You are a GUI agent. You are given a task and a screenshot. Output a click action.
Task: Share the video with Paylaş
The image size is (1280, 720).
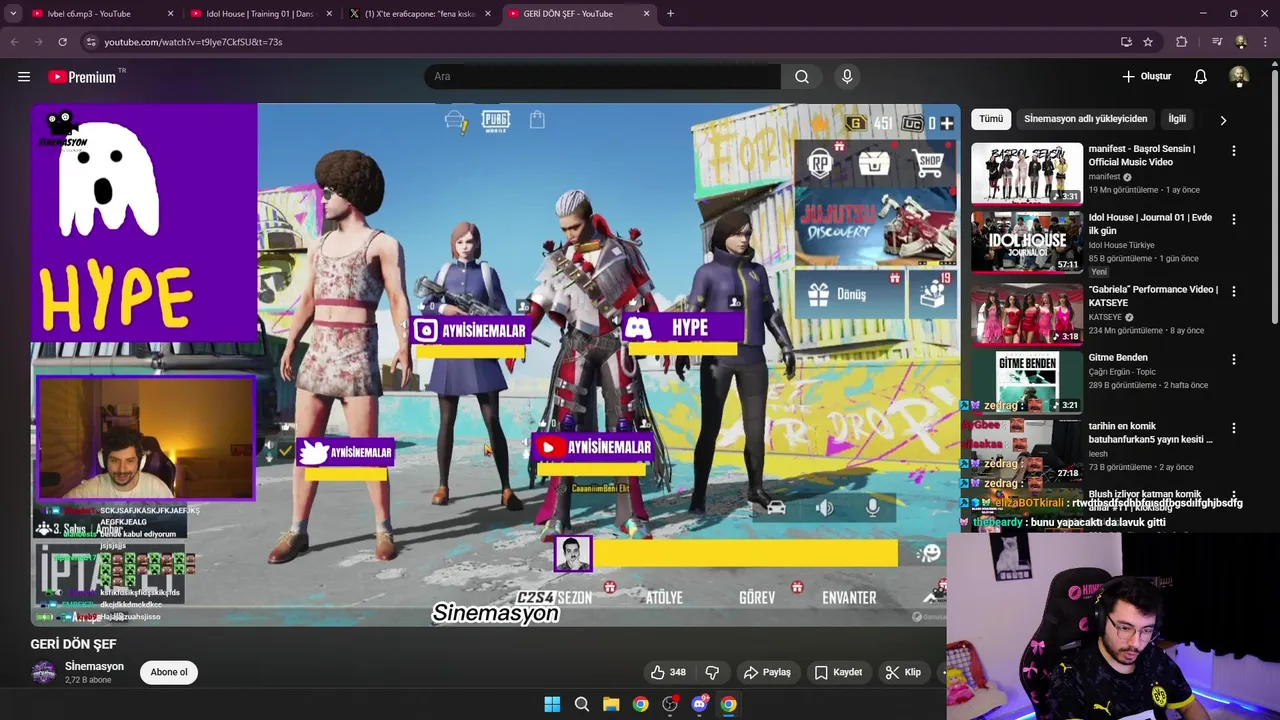tap(767, 672)
